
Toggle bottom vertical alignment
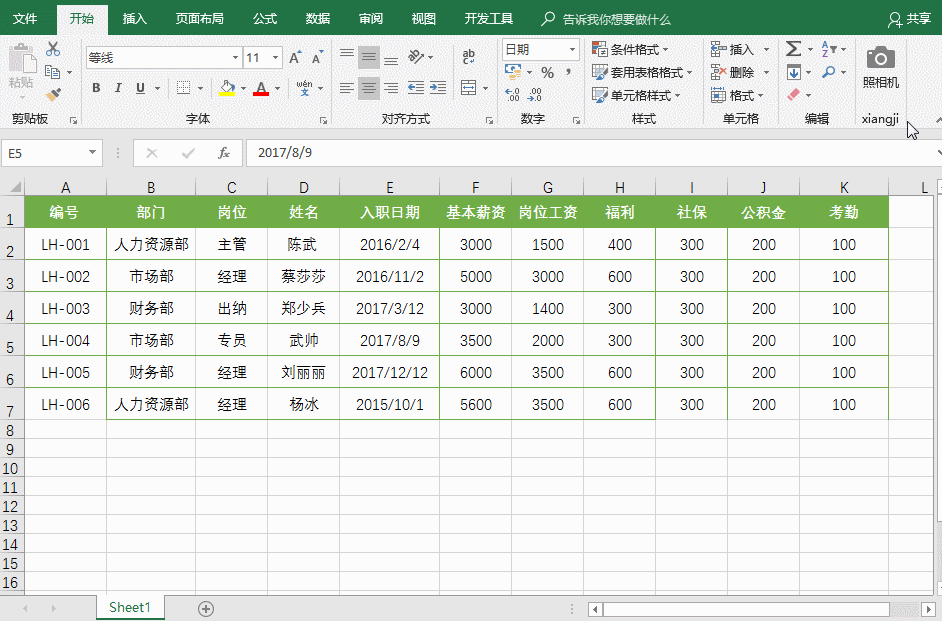click(x=391, y=57)
